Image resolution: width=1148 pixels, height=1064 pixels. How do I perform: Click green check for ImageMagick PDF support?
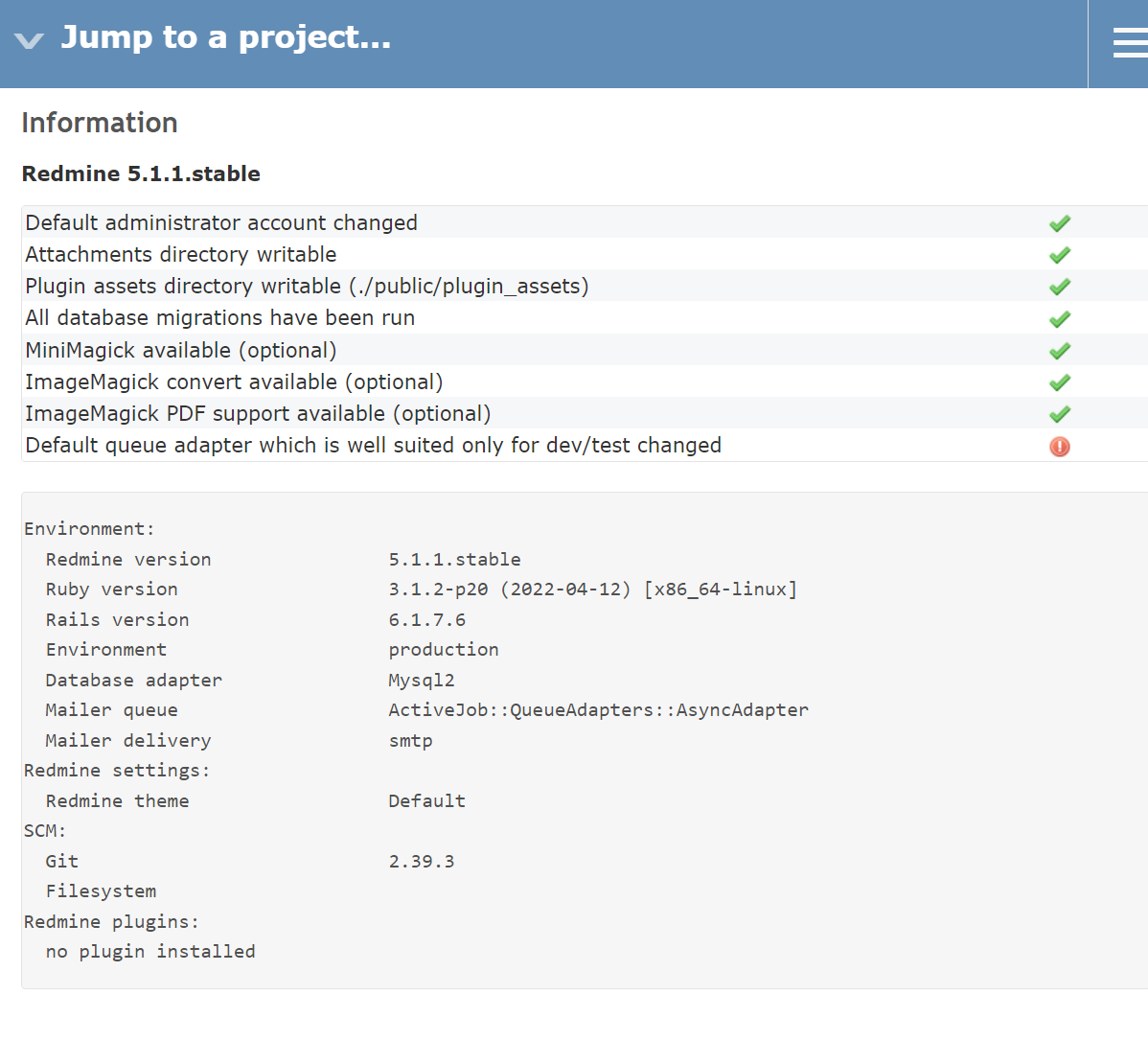1060,414
